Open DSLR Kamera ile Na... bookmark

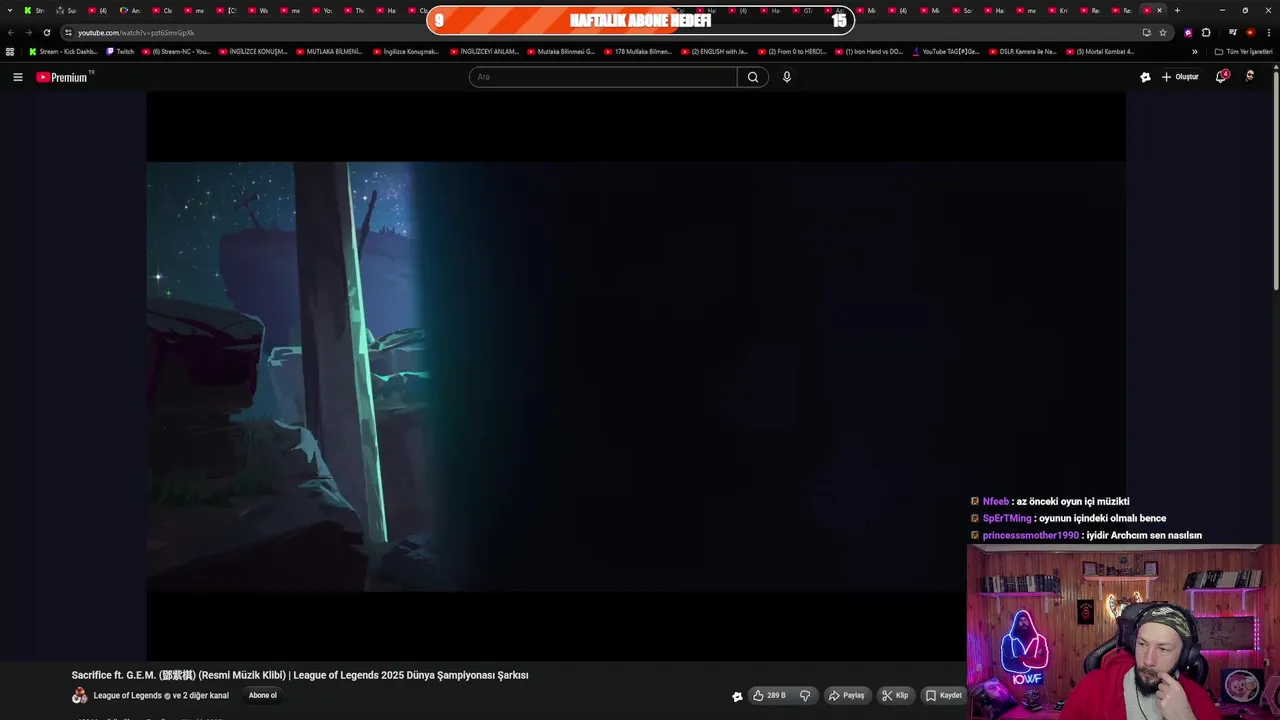(x=1023, y=51)
